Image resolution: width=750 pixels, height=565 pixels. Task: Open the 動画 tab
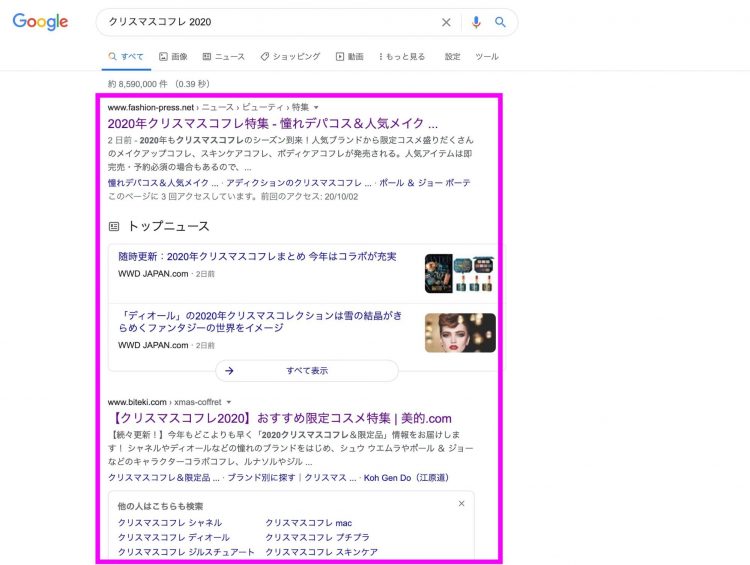(350, 56)
